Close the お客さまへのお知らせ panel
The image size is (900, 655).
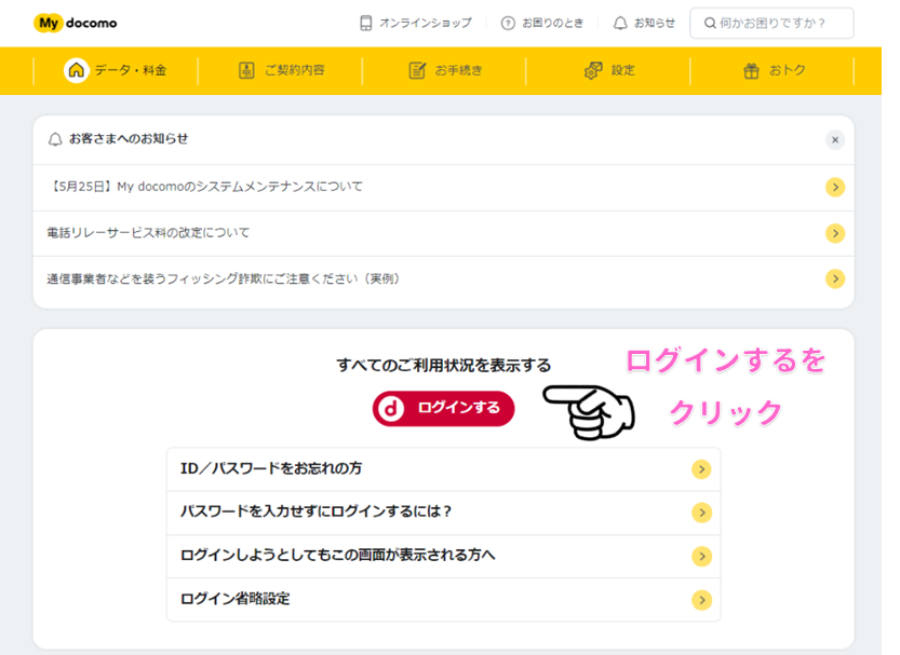(x=835, y=140)
